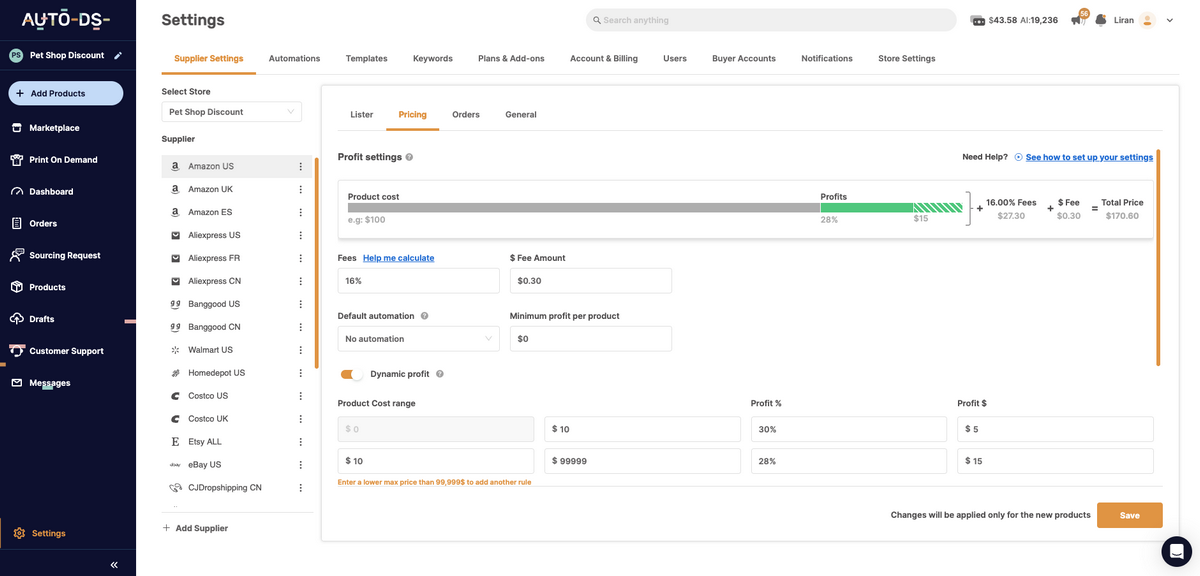The width and height of the screenshot is (1200, 576).
Task: Click the Help me calculate link
Action: [x=398, y=257]
